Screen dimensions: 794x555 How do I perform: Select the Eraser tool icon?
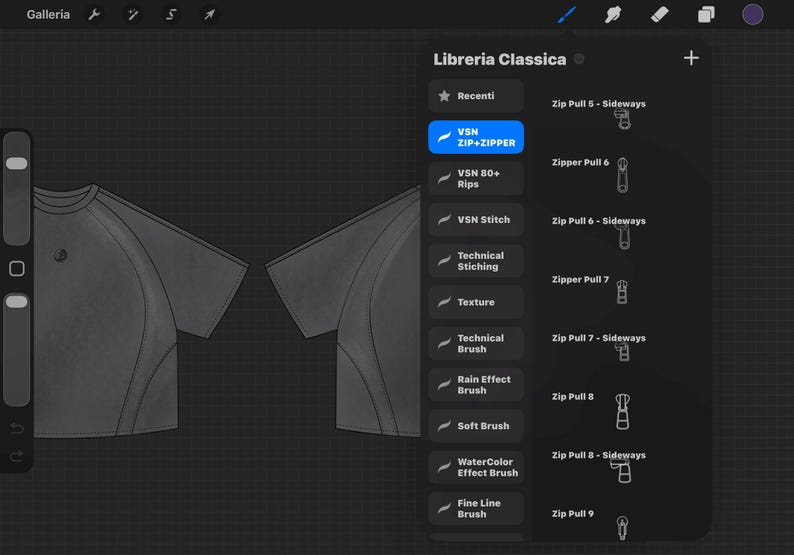click(659, 15)
